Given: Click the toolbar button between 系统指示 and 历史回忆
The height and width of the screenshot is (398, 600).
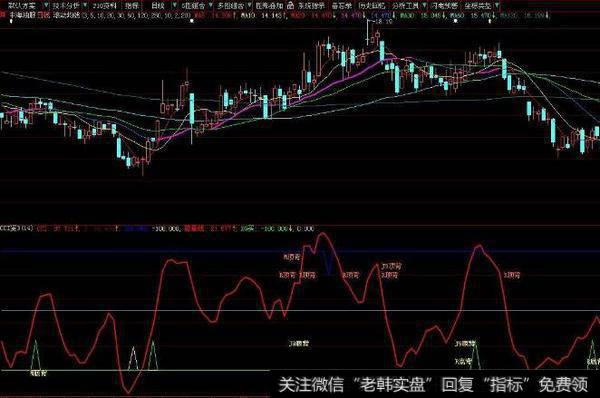Looking at the screenshot, I should 342,6.
